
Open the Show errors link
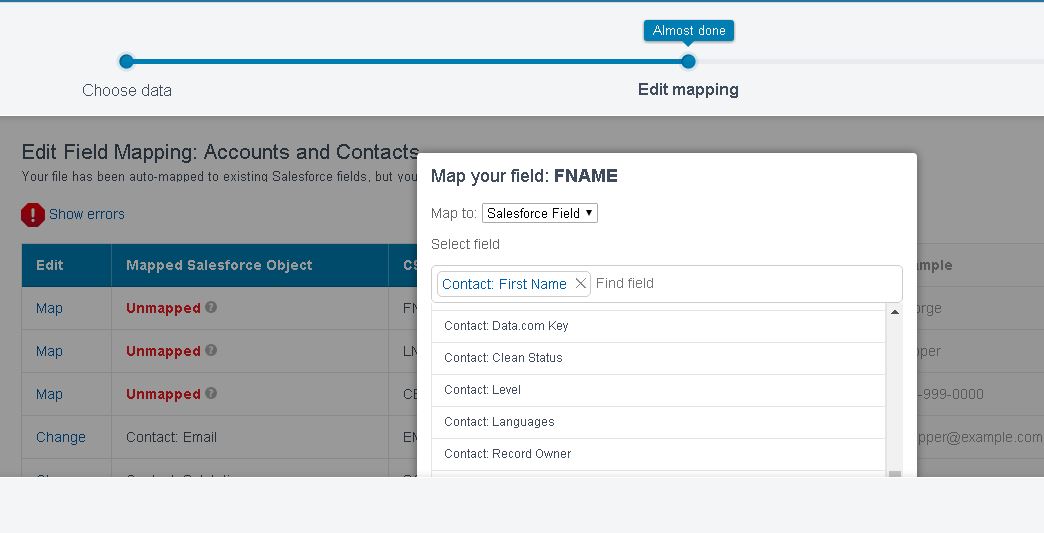87,214
